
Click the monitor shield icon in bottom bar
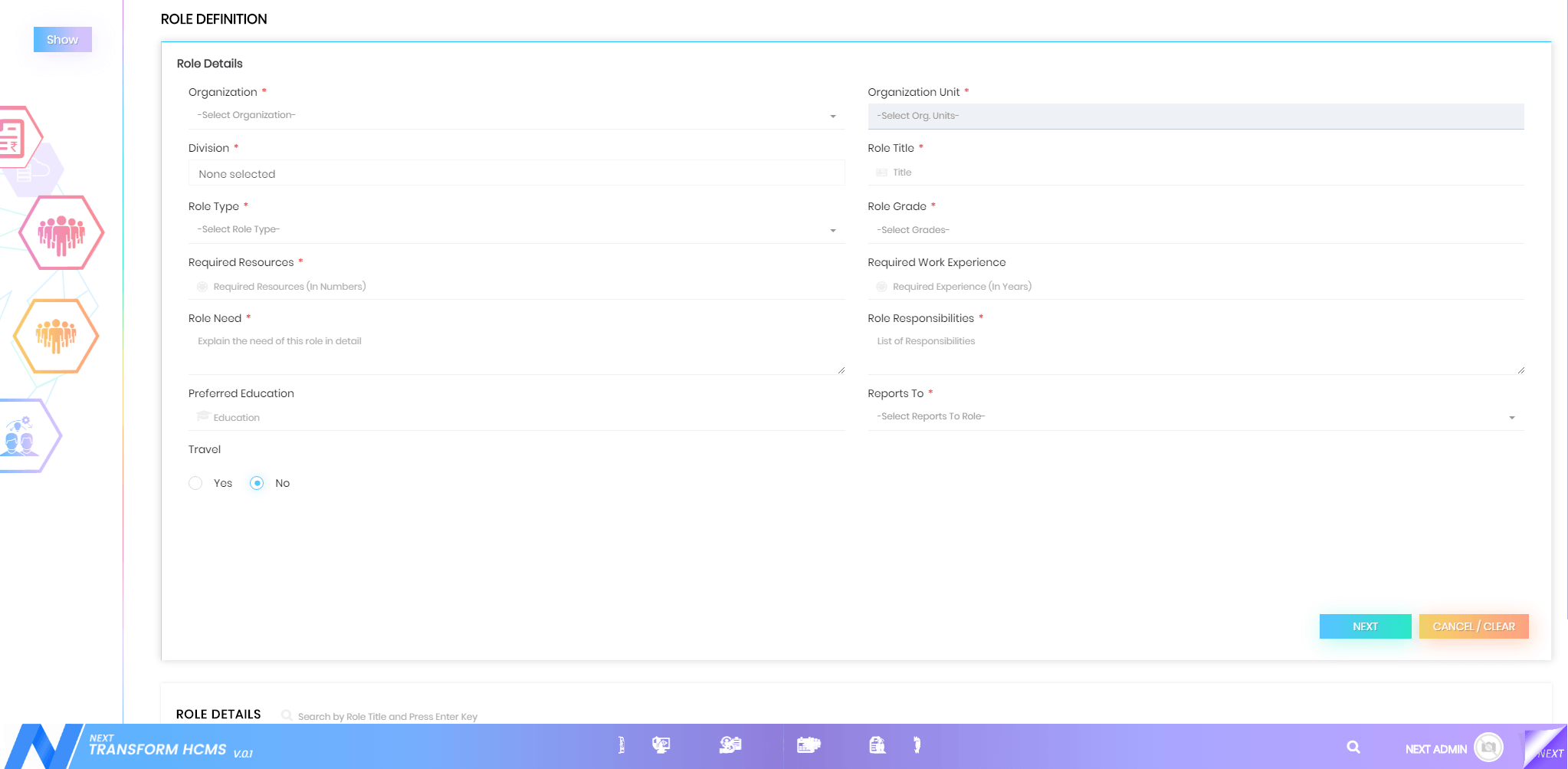661,744
